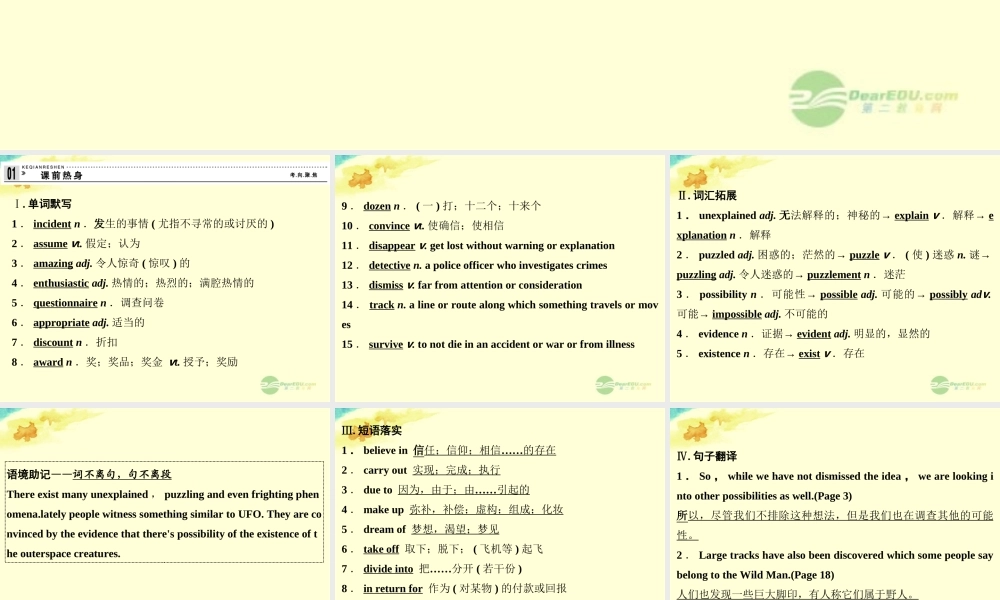Click the Ⅰ. 单词默写 heading
This screenshot has width=1000, height=600.
pyautogui.click(x=43, y=204)
